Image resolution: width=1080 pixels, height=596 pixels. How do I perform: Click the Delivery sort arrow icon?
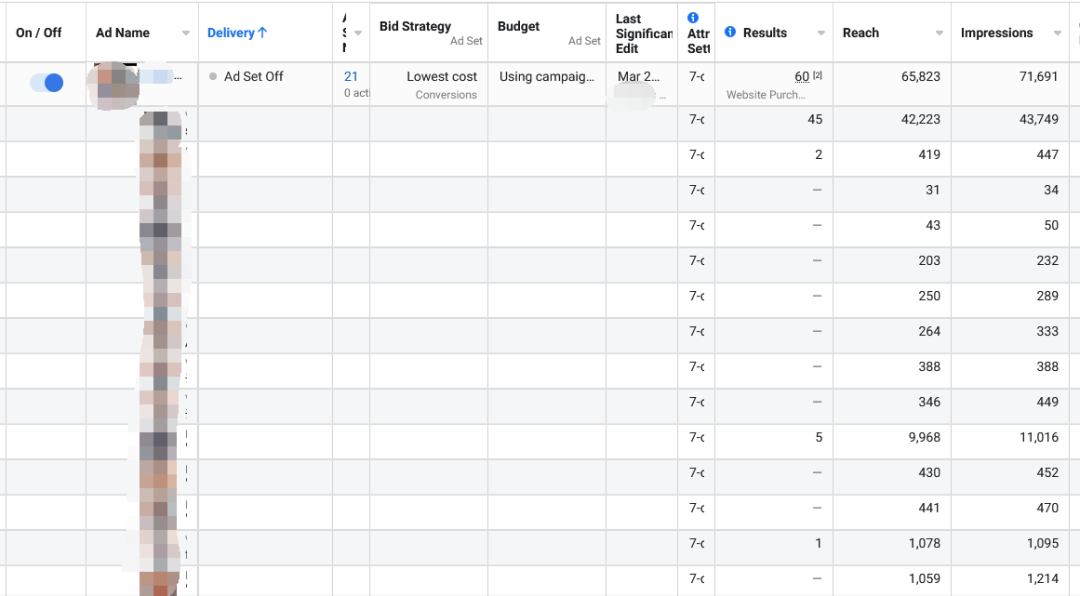coord(263,33)
